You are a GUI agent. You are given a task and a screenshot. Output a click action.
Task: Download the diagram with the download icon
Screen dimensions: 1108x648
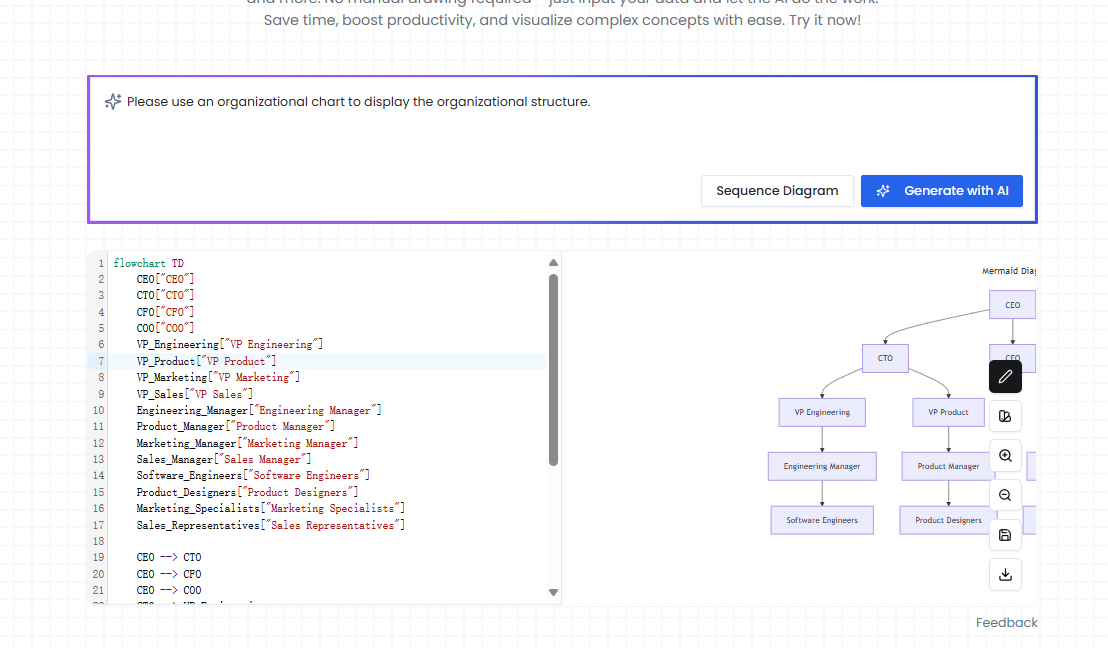coord(1005,574)
